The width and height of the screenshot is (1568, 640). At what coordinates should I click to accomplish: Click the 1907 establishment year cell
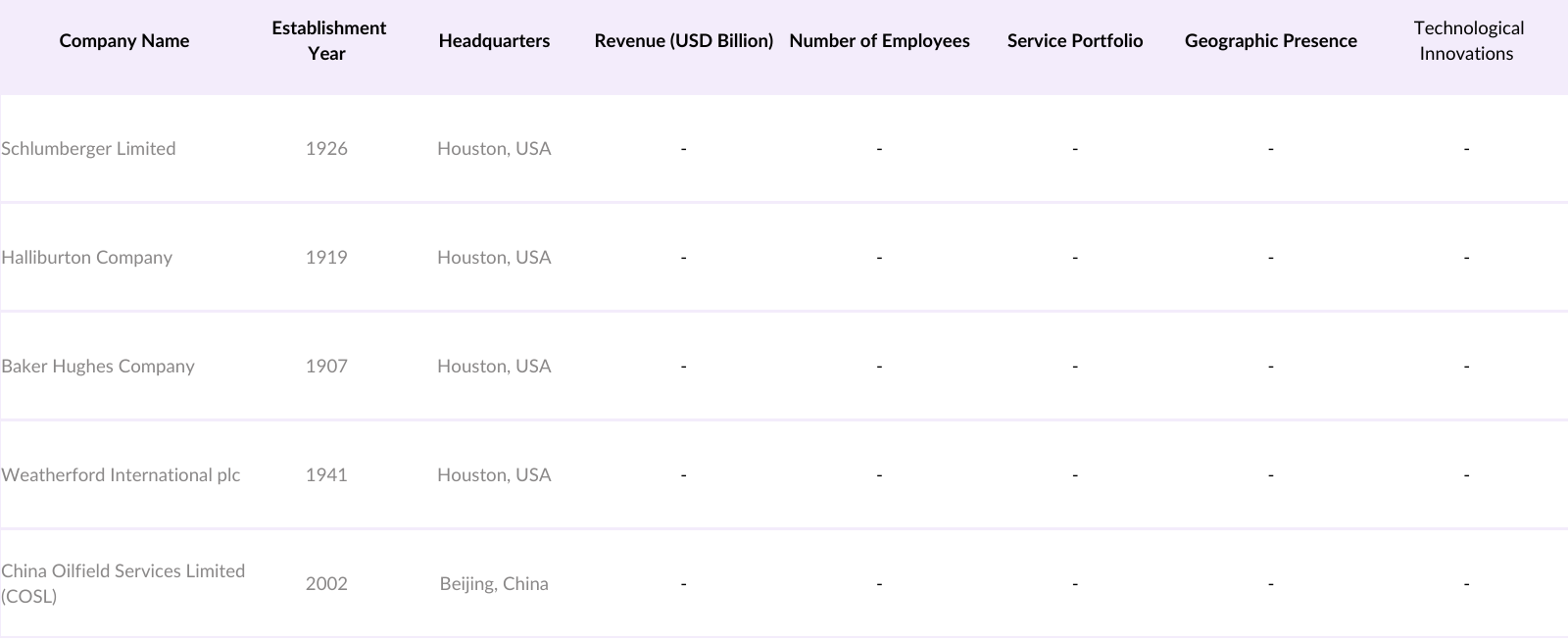click(x=326, y=367)
